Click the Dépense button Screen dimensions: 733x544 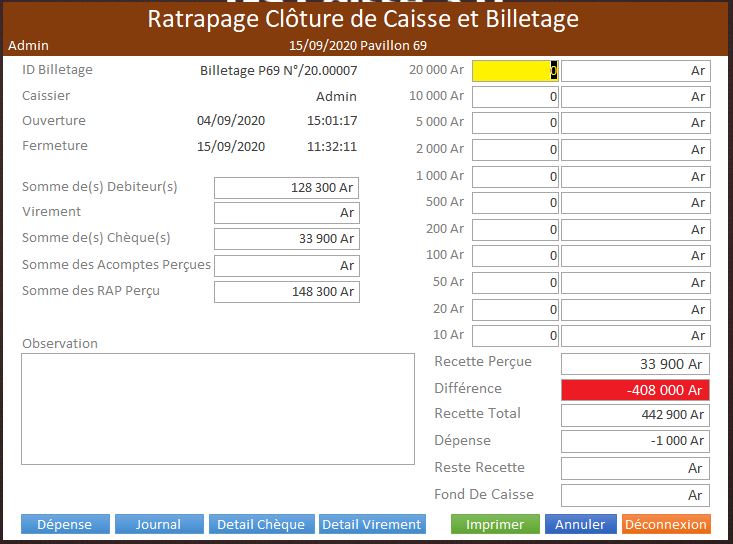(65, 524)
